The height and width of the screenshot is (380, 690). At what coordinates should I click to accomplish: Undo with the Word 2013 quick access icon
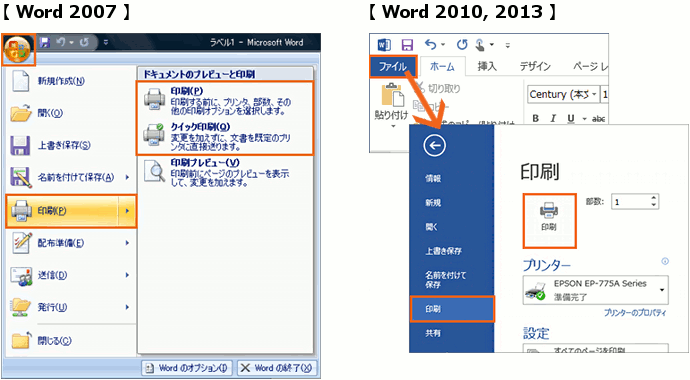(x=431, y=44)
